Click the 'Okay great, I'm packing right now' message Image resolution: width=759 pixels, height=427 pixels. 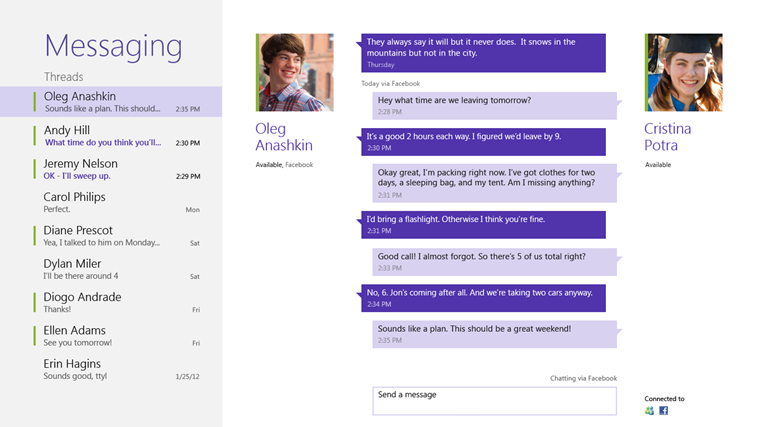tap(494, 183)
